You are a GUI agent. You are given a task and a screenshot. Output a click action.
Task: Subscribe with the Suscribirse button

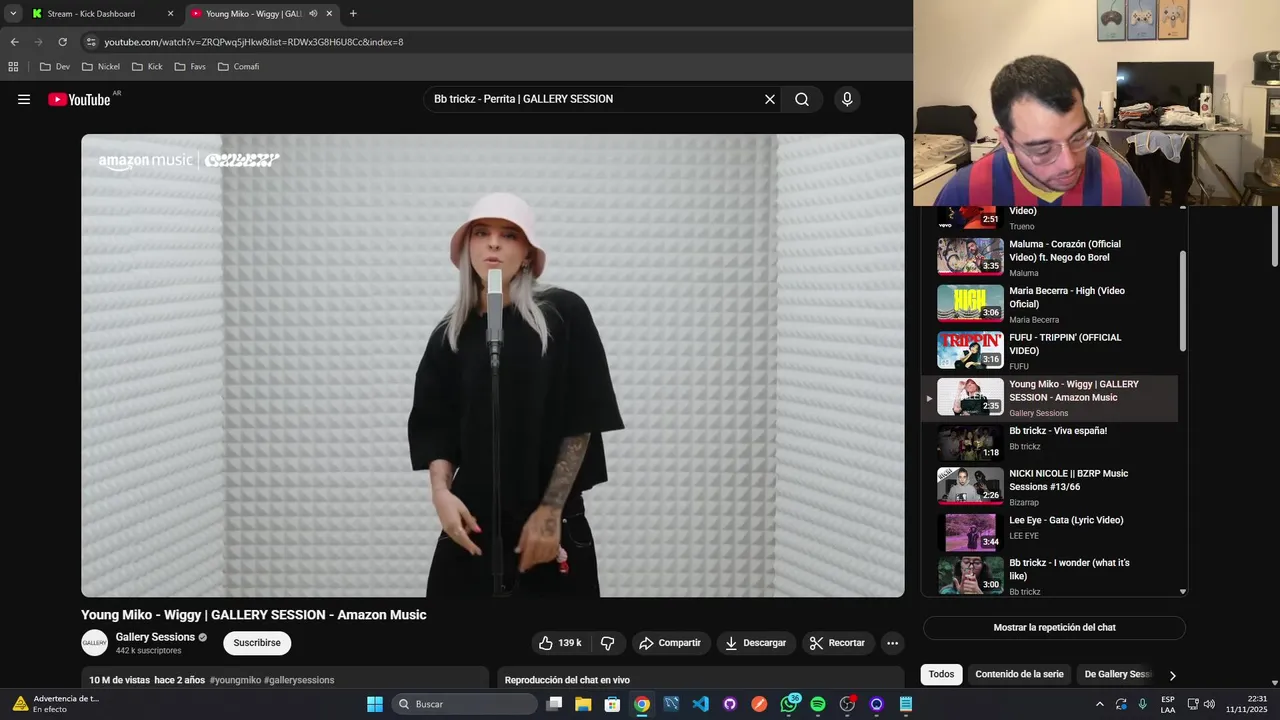257,643
